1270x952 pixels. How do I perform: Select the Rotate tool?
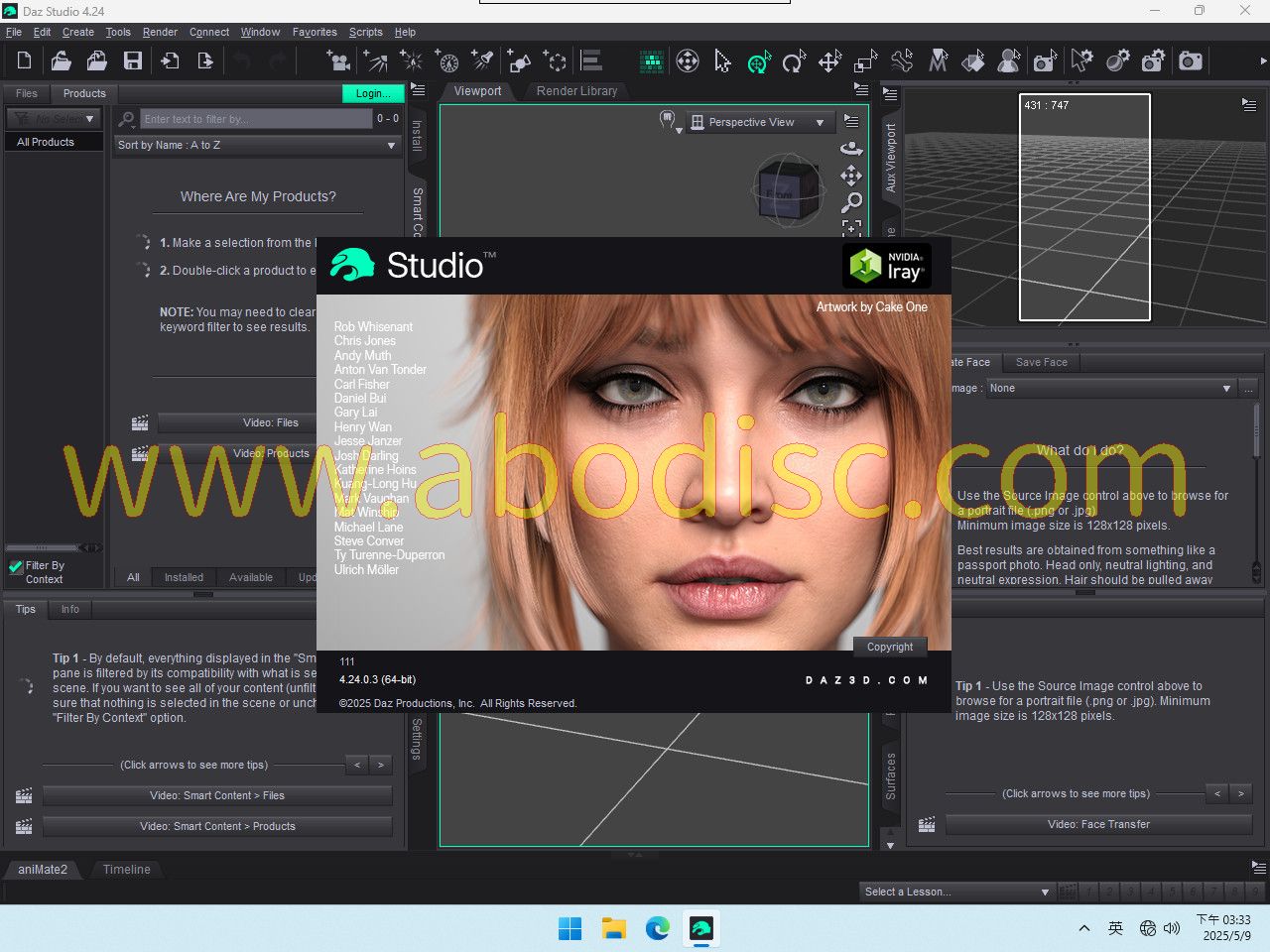(794, 61)
